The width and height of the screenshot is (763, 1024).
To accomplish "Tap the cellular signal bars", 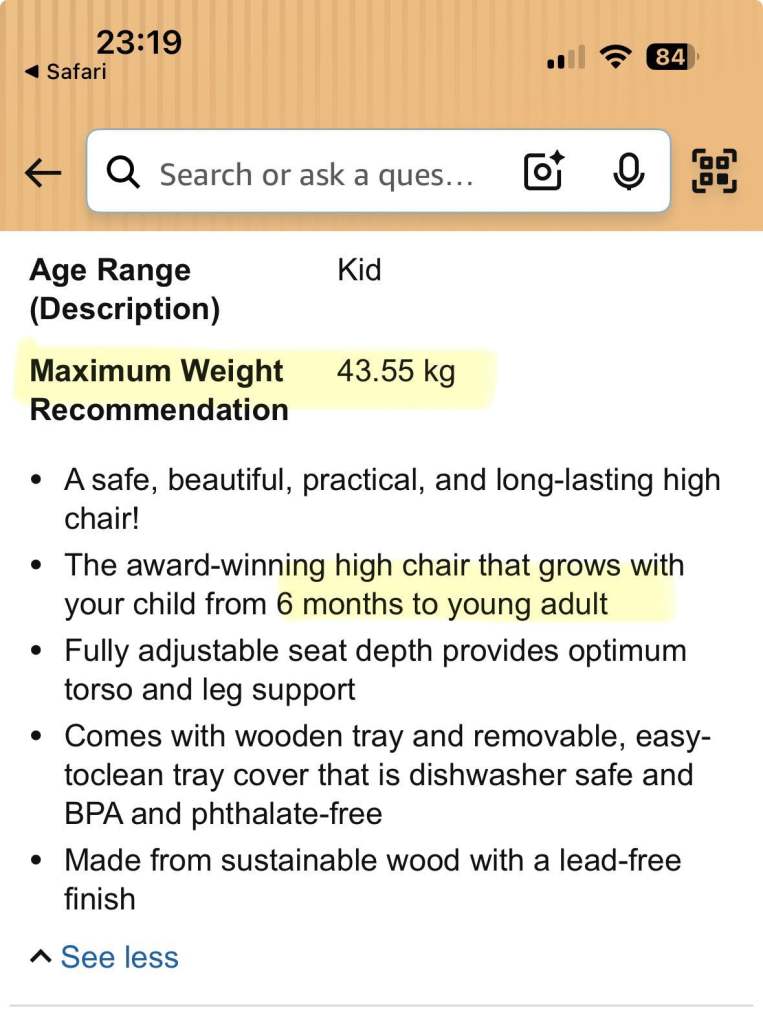I will [566, 61].
